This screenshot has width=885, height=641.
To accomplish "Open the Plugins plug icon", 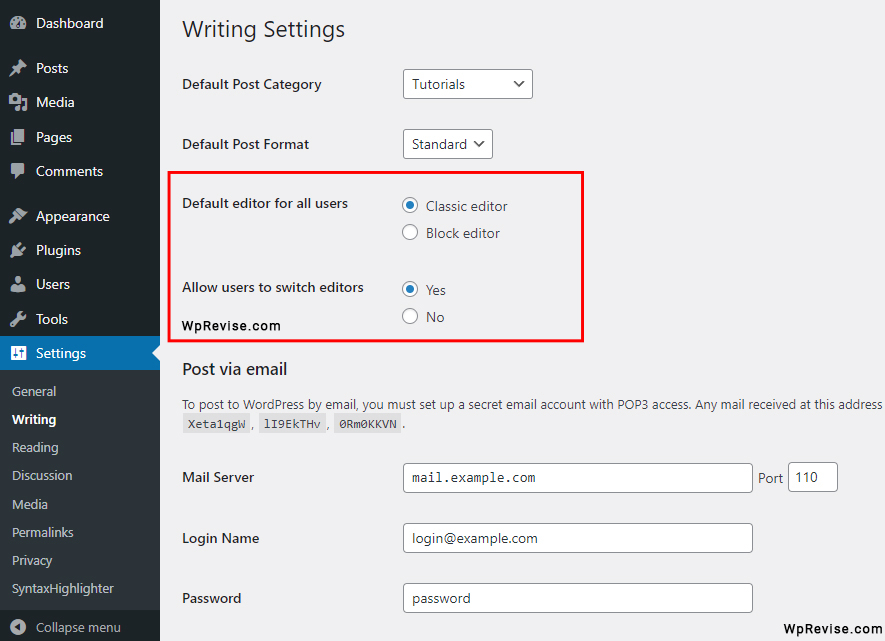I will pyautogui.click(x=20, y=250).
